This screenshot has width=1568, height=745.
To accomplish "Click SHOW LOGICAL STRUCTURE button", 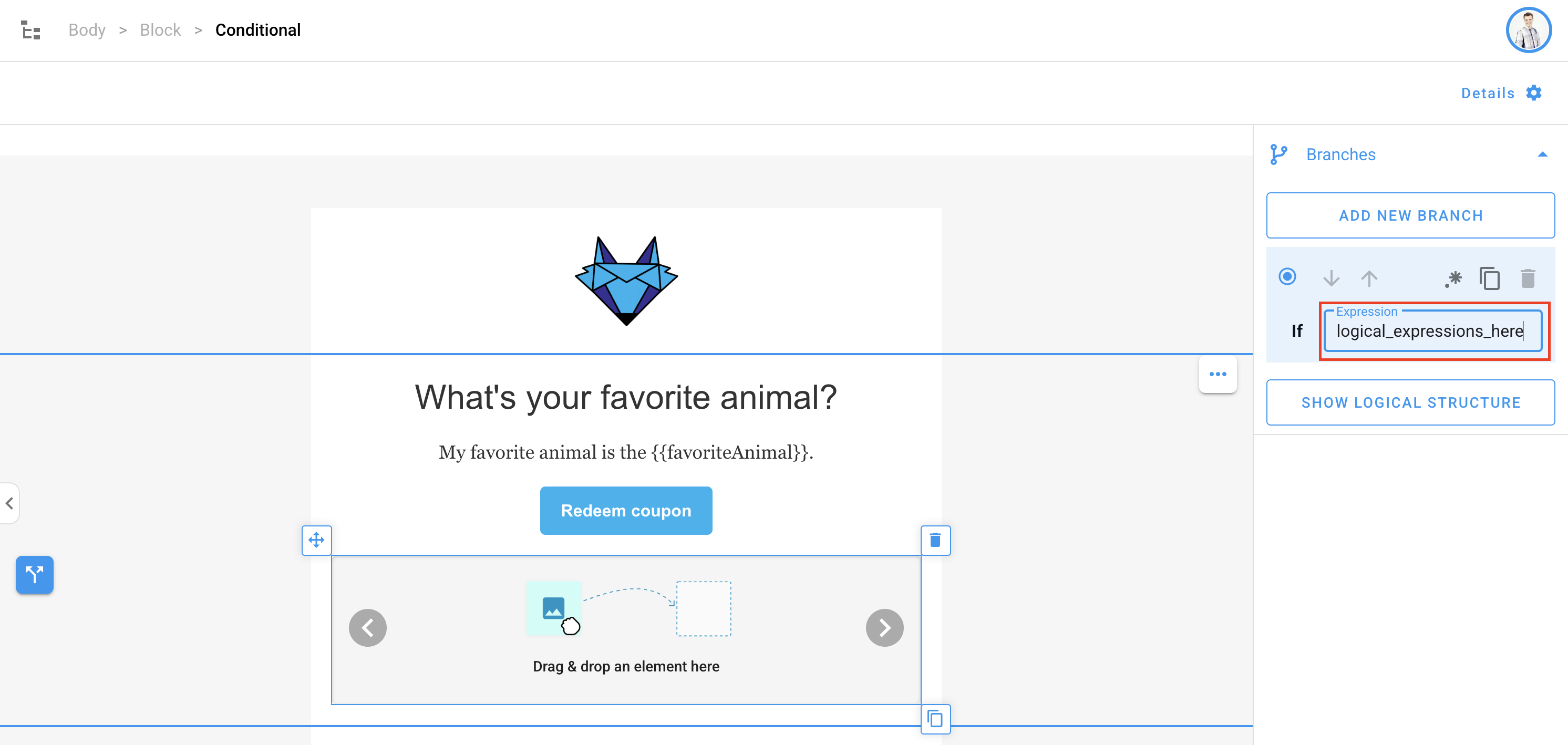I will 1410,402.
